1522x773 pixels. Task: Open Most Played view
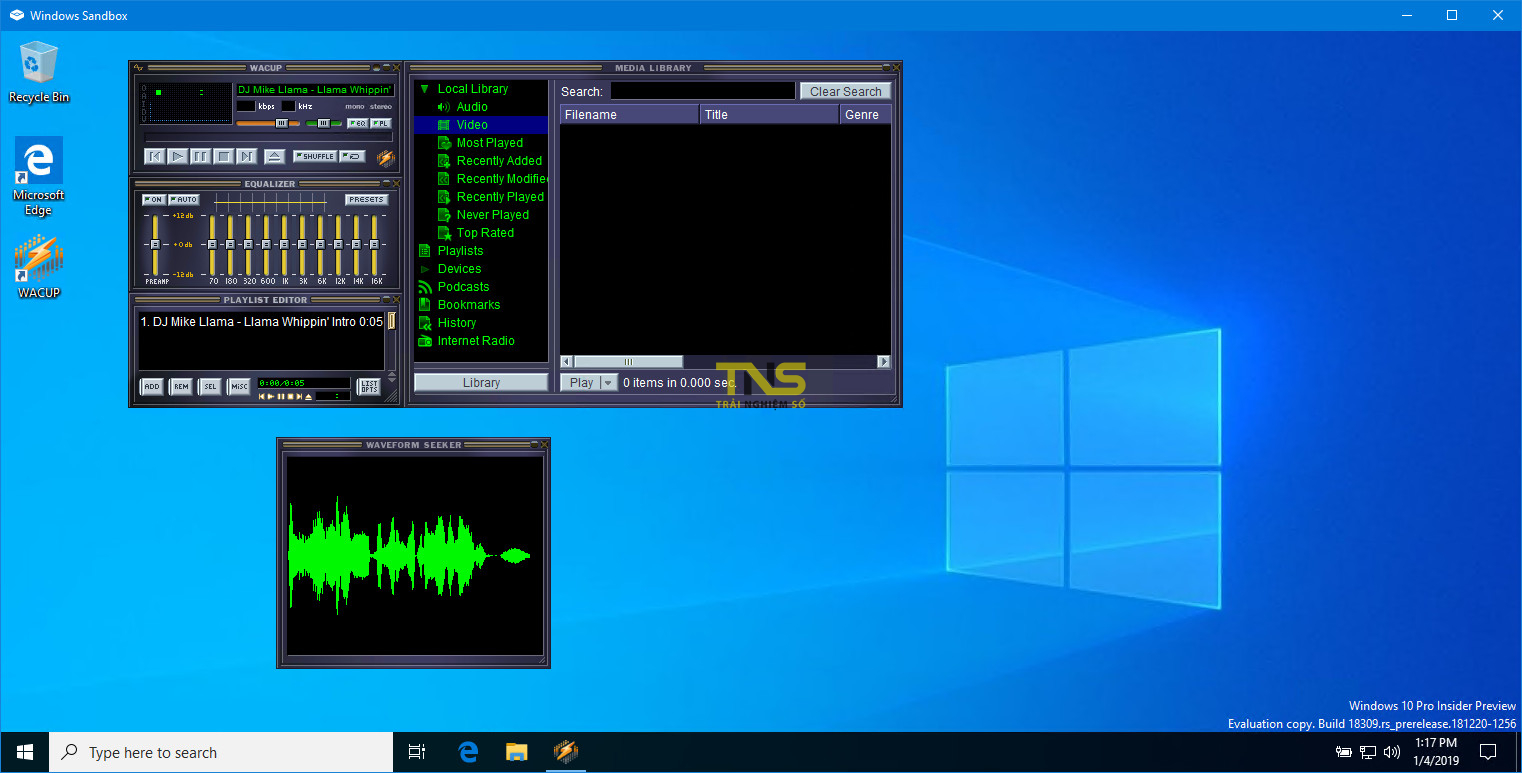coord(489,143)
